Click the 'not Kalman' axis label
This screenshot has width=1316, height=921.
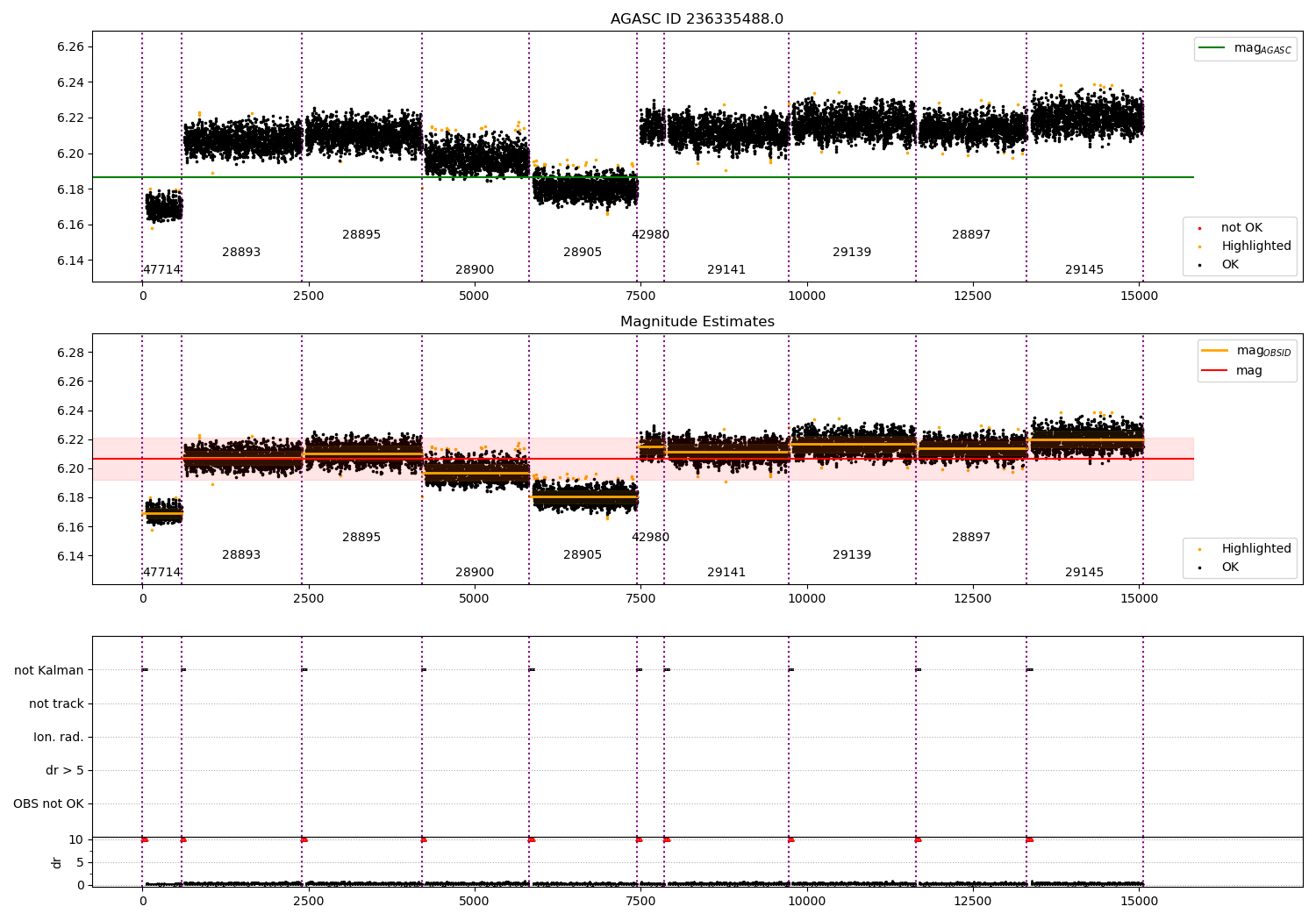49,671
